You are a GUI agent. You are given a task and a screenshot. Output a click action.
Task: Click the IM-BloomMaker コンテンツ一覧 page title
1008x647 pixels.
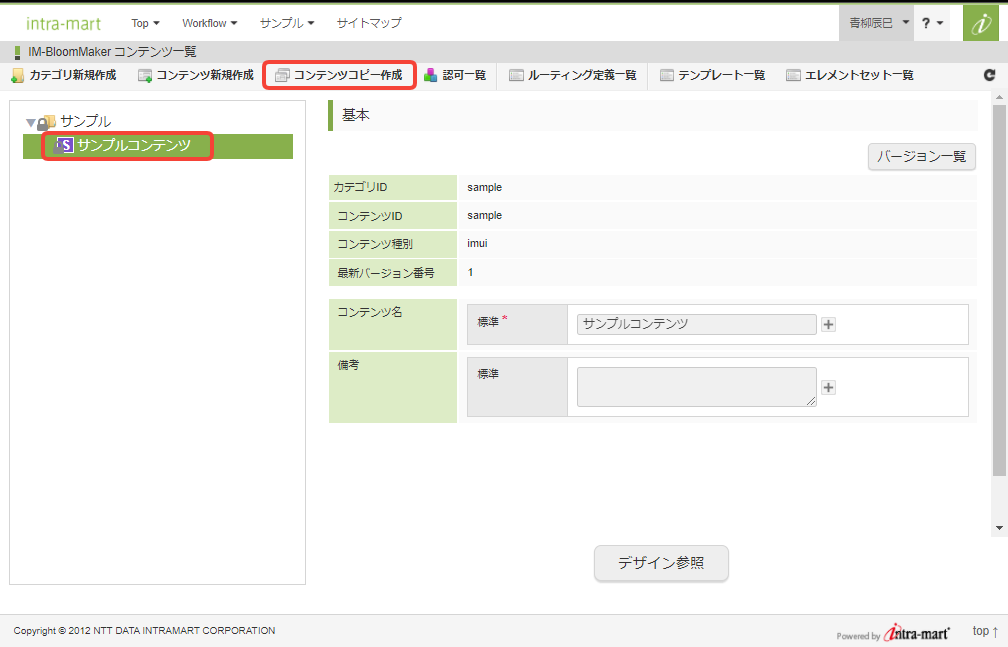pyautogui.click(x=112, y=51)
